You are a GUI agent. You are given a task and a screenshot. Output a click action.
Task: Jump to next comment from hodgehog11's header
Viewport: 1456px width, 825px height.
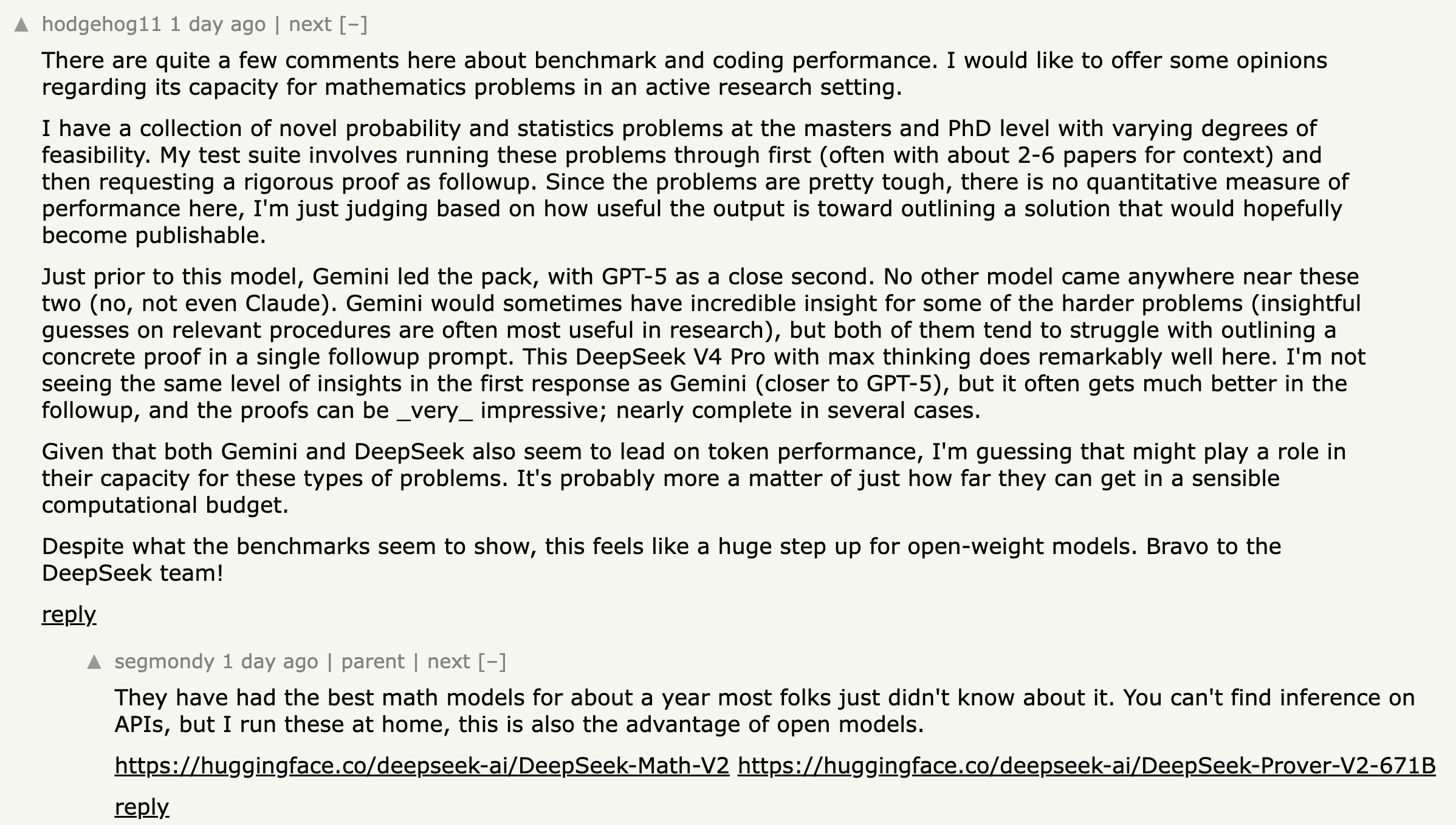pos(311,24)
